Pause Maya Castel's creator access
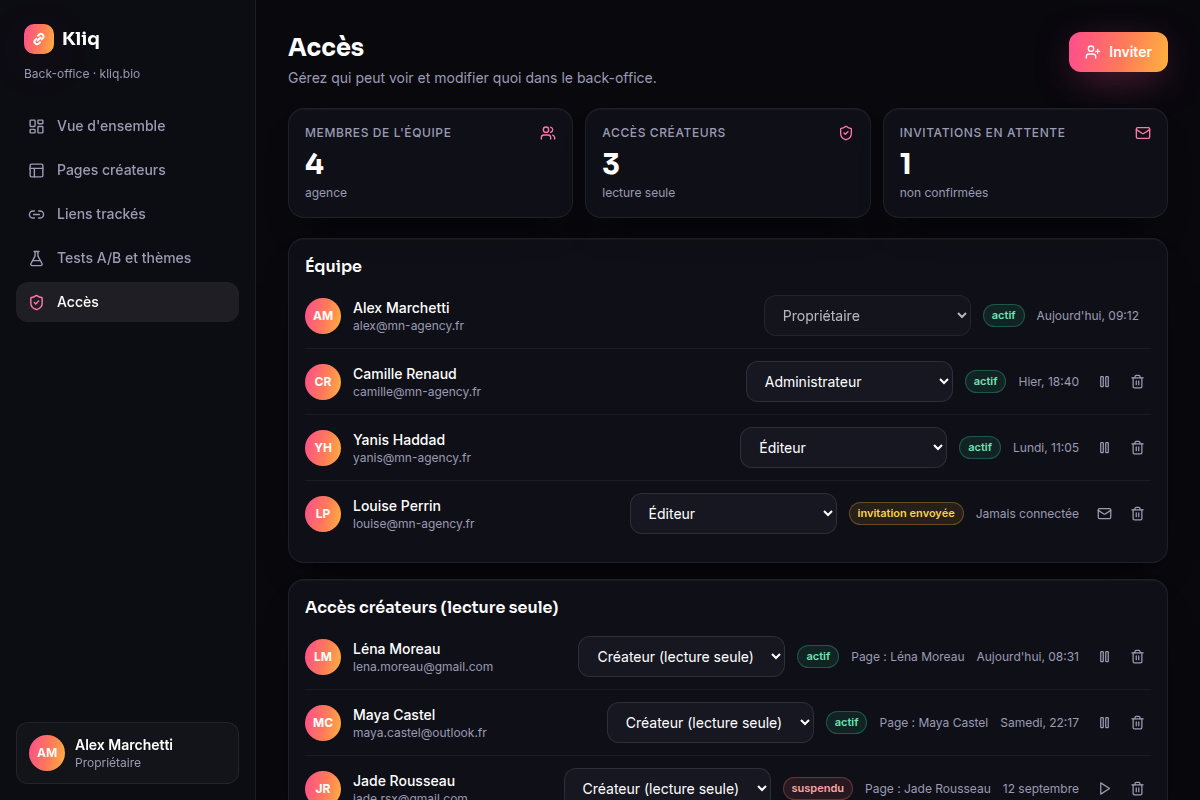 [x=1105, y=722]
